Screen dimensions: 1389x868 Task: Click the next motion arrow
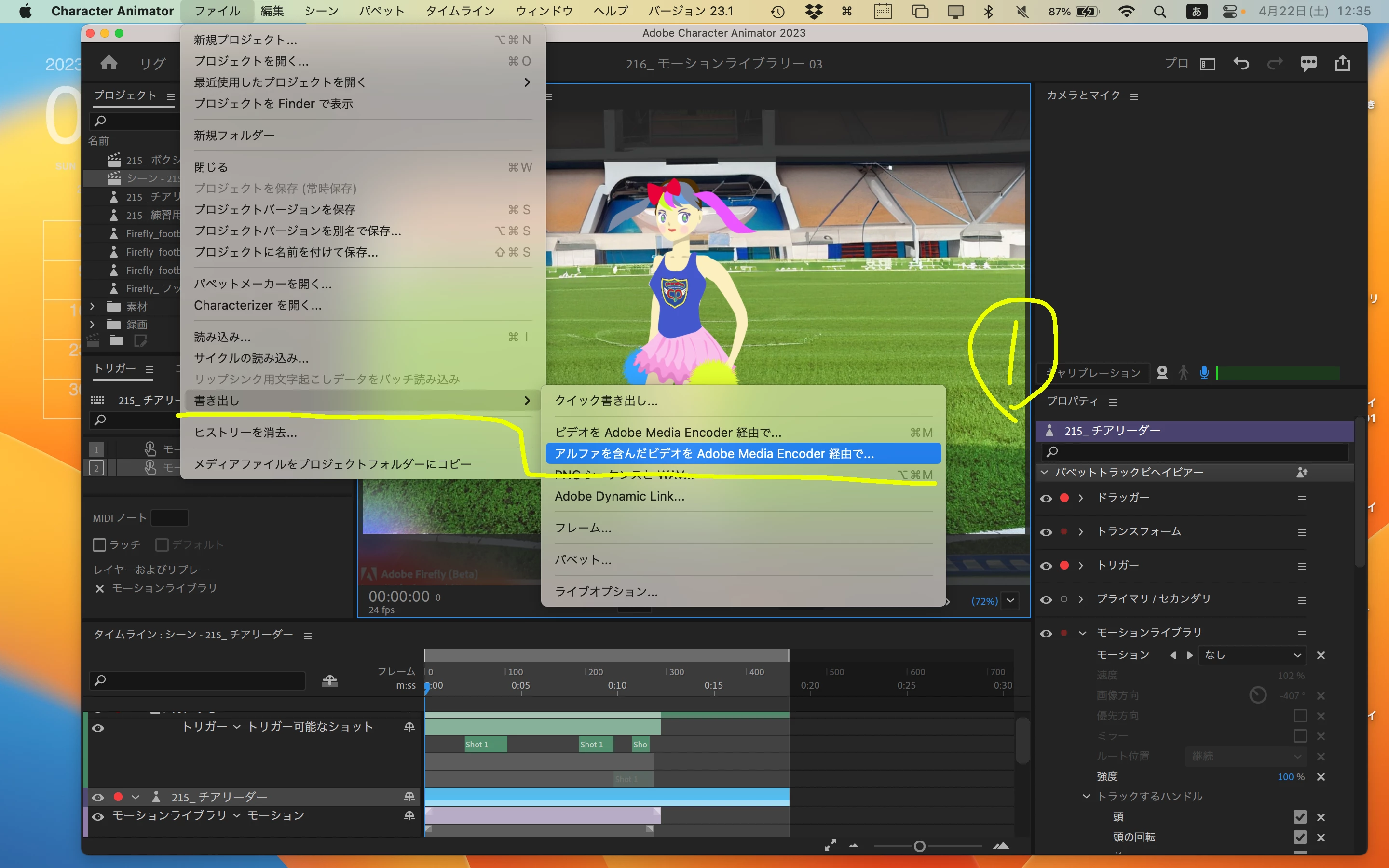1190,655
